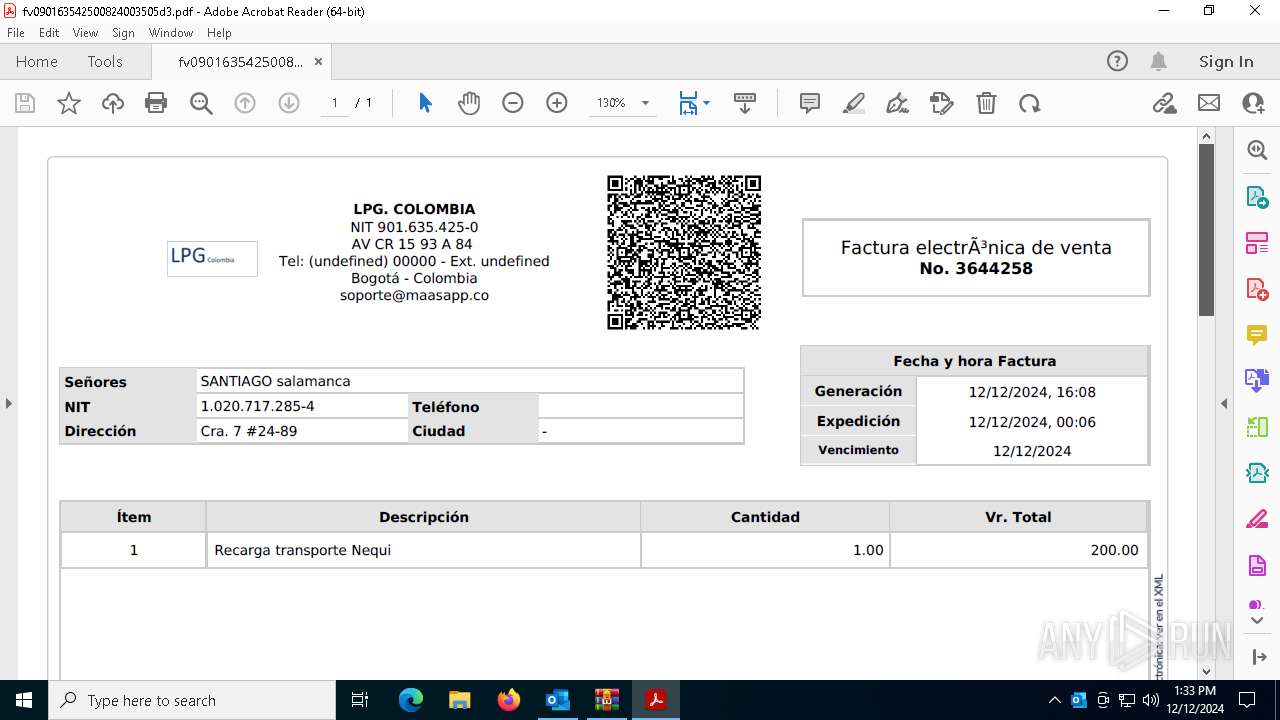This screenshot has height=720, width=1280.
Task: Click the invoice QR code
Action: pyautogui.click(x=684, y=252)
